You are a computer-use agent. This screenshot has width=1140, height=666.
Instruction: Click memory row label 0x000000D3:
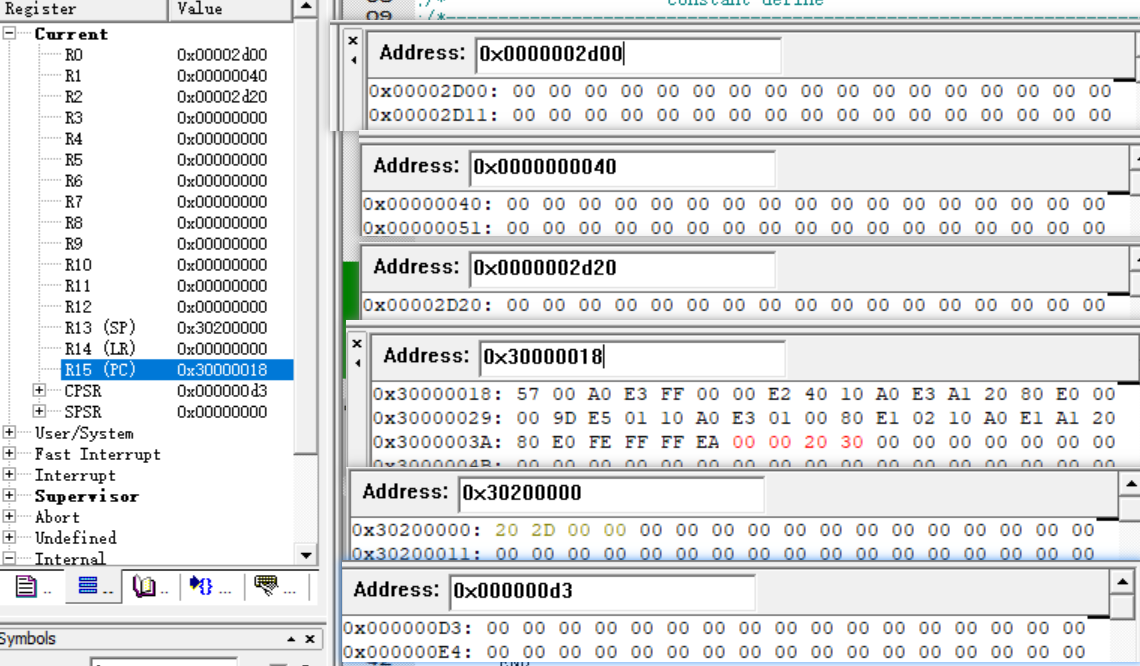[409, 628]
